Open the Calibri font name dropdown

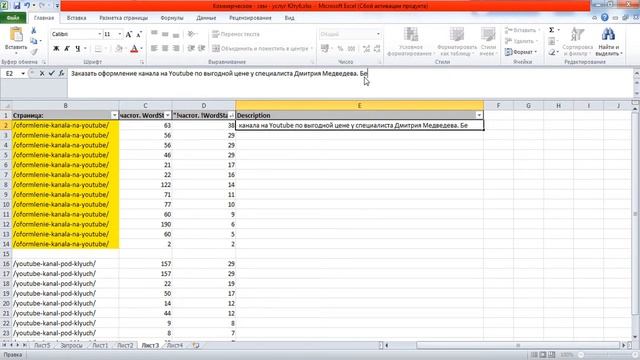point(99,34)
